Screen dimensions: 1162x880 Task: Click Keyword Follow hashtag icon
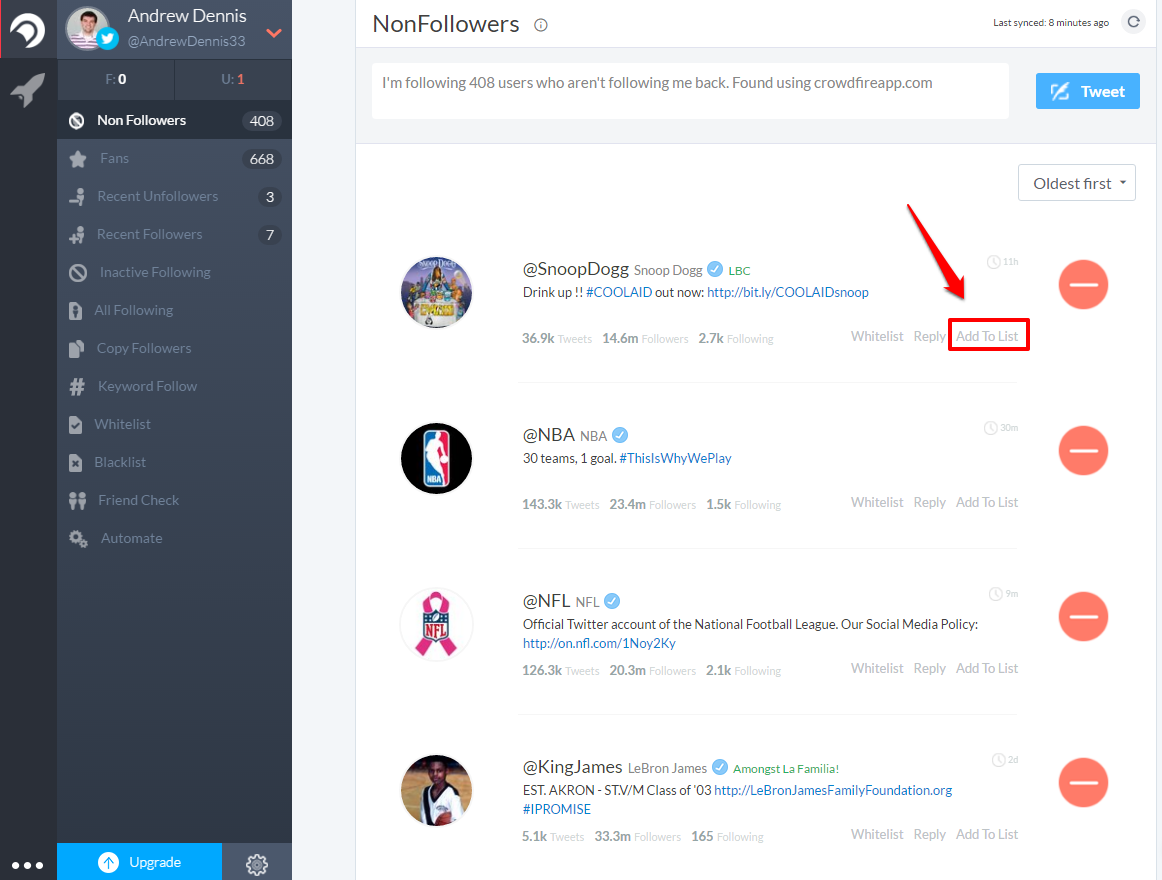tap(77, 387)
